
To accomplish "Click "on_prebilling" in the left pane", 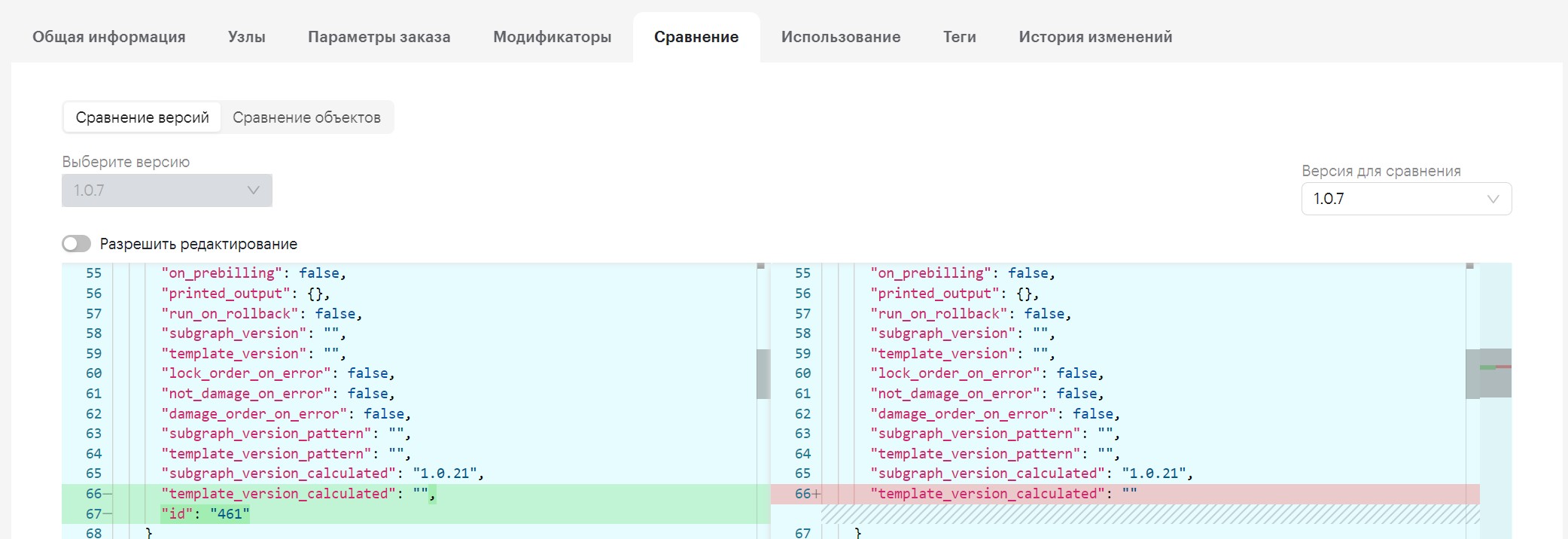I will (222, 273).
